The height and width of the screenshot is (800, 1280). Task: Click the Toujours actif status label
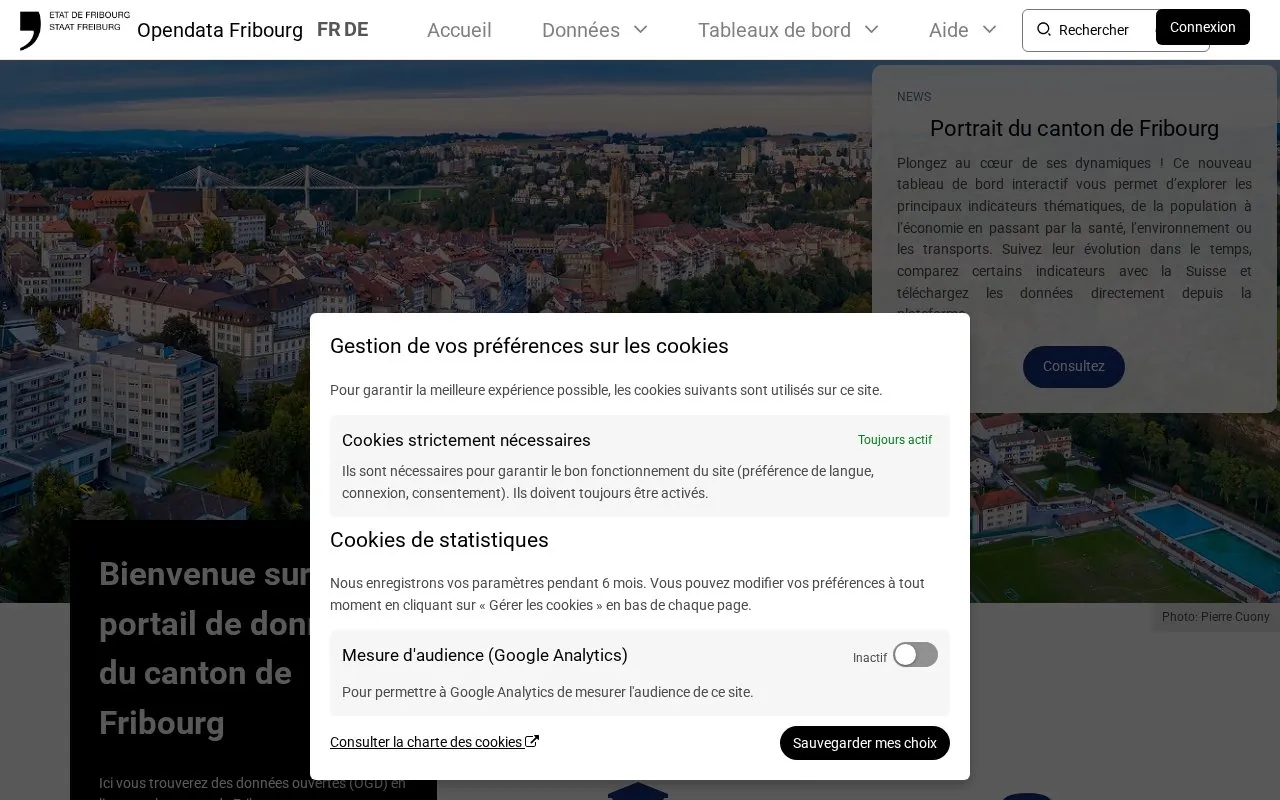click(x=895, y=440)
